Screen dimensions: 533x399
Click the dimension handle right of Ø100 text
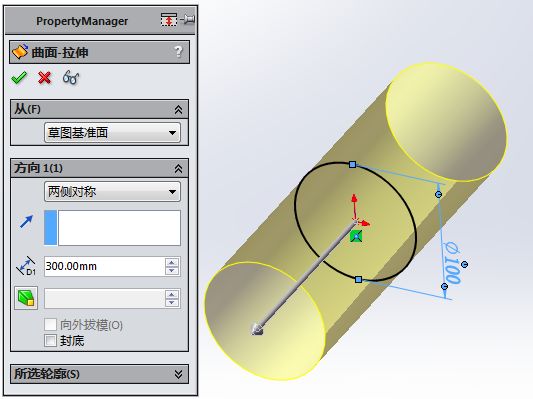tap(465, 264)
